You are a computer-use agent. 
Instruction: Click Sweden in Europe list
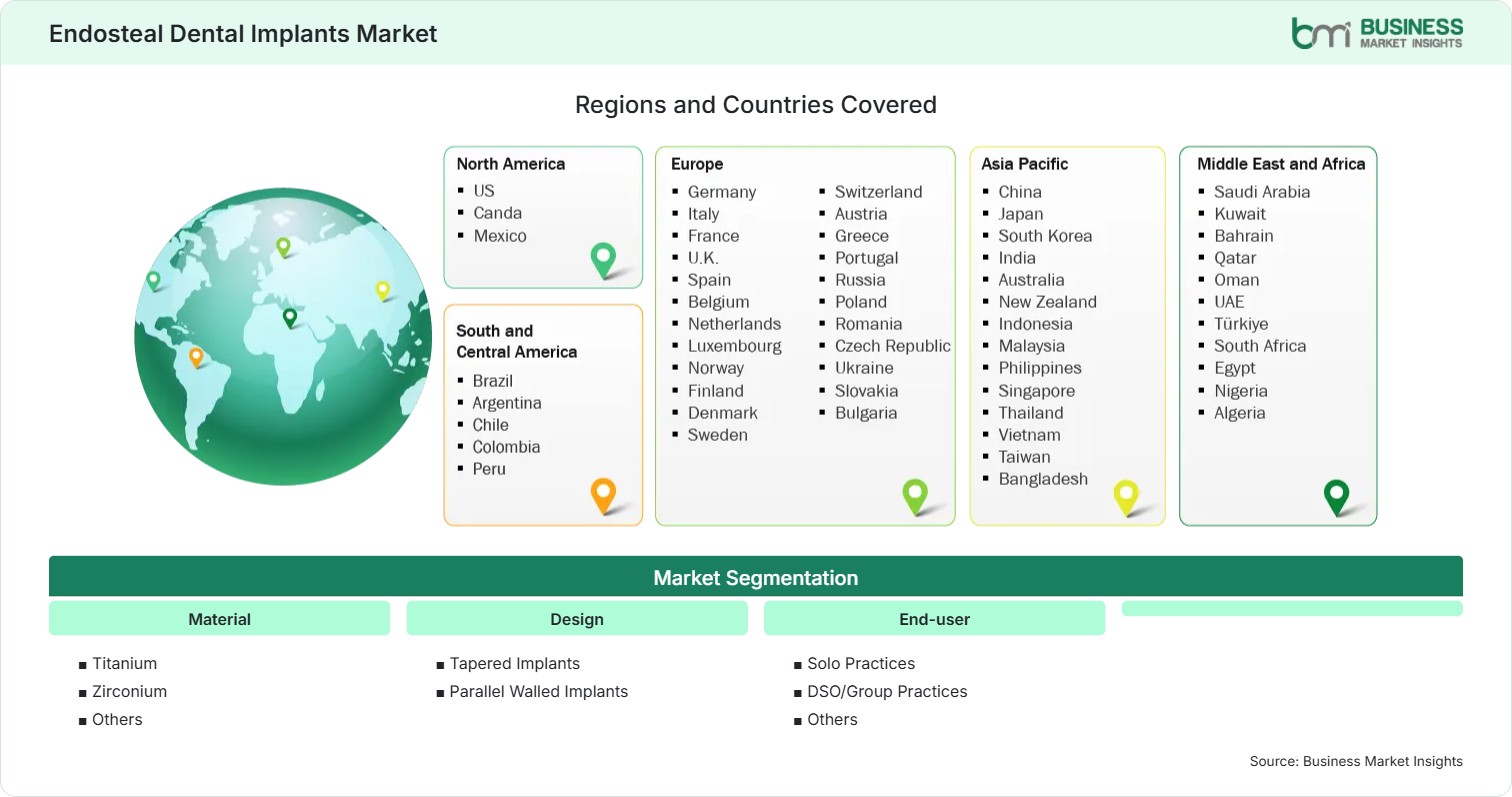718,434
